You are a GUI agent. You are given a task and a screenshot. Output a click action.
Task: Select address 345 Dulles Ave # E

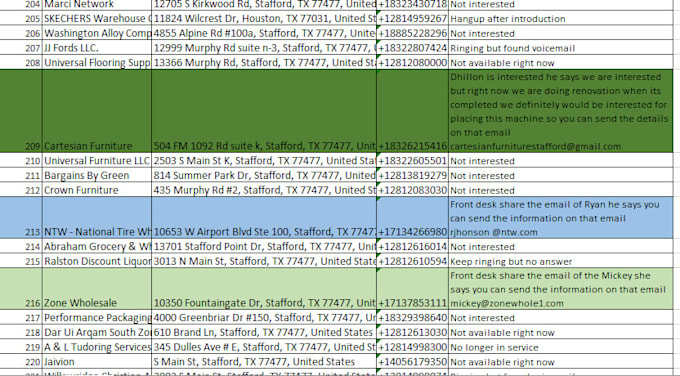[264, 347]
